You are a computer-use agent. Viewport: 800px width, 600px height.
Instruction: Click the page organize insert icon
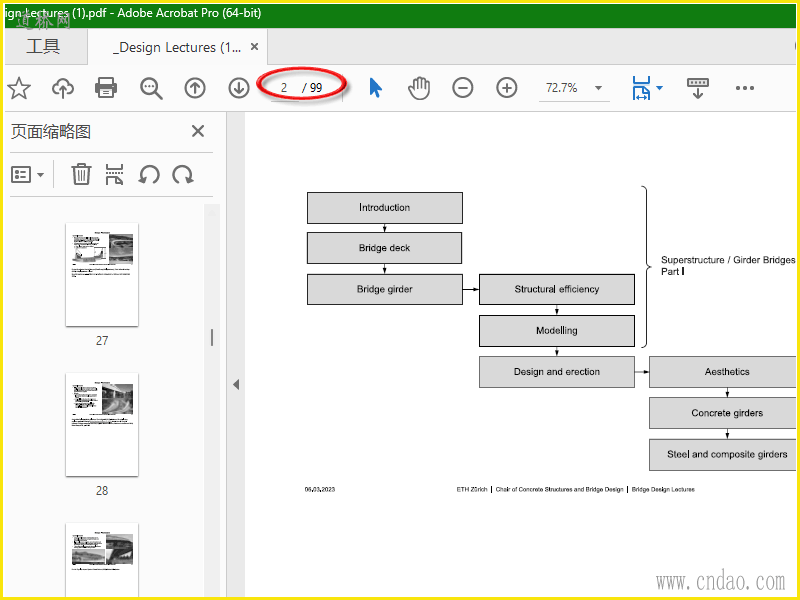point(114,174)
